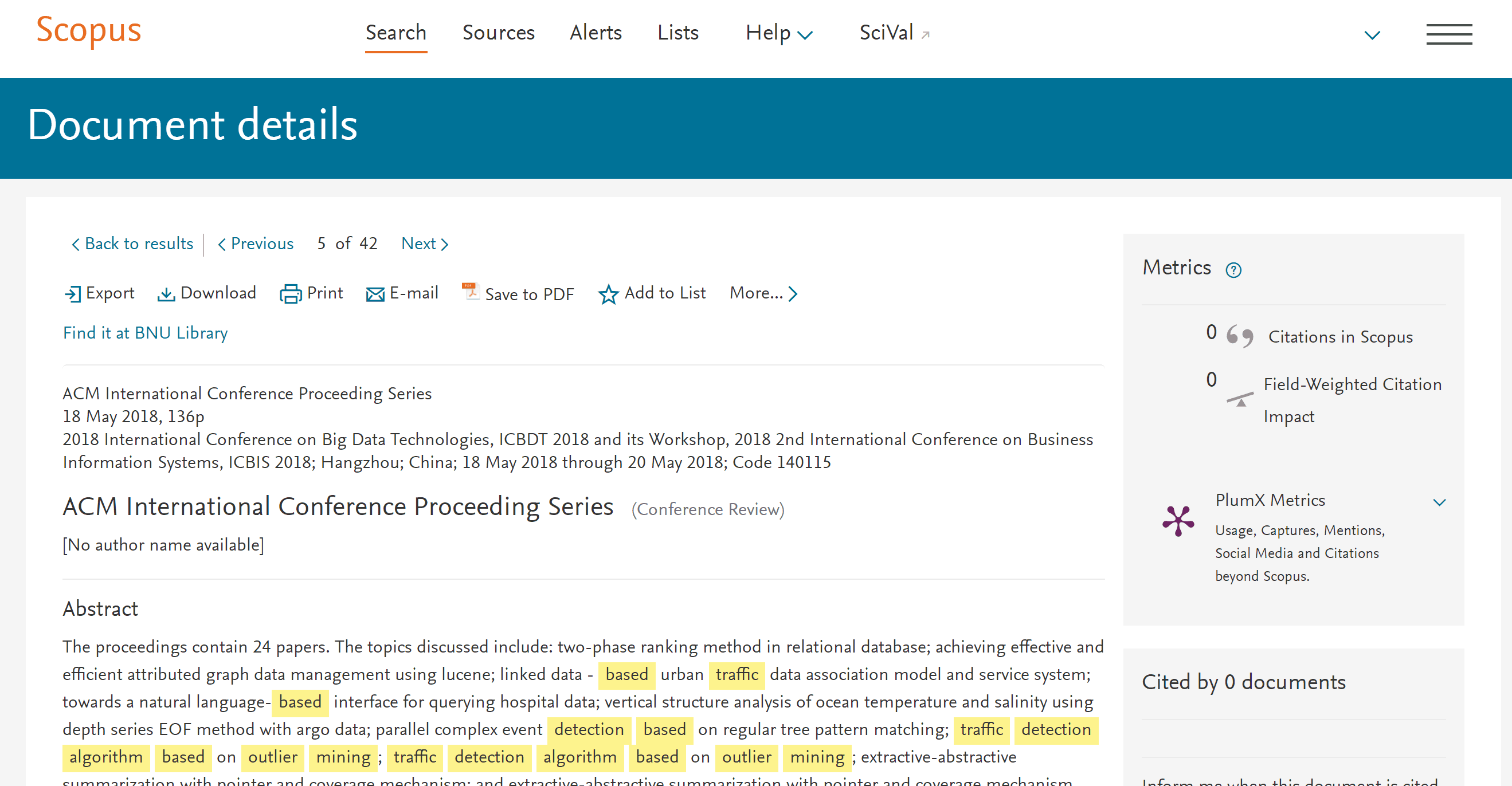
Task: Click the 'Document details' page title
Action: tap(193, 125)
